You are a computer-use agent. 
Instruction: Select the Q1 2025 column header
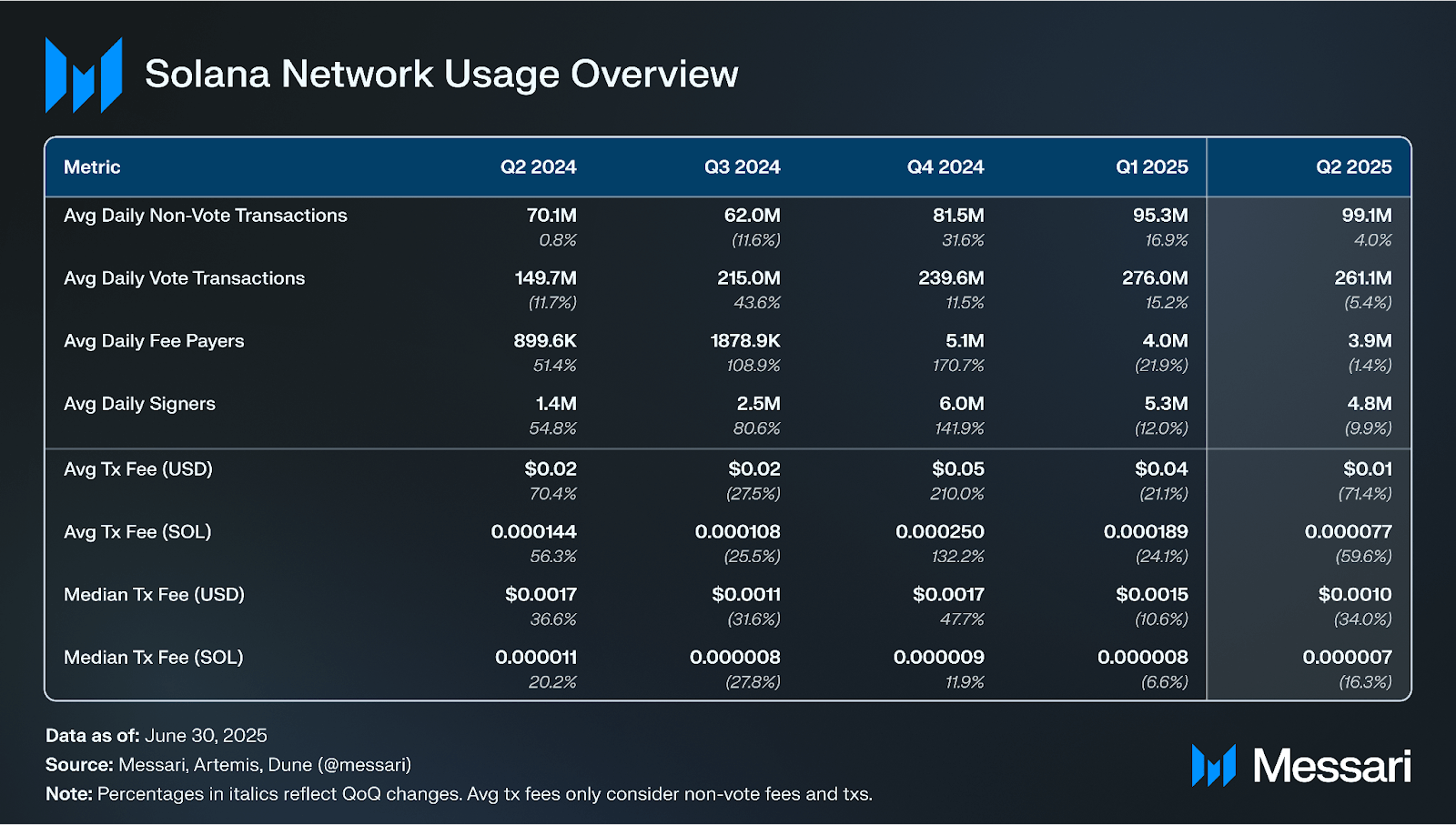point(1152,167)
